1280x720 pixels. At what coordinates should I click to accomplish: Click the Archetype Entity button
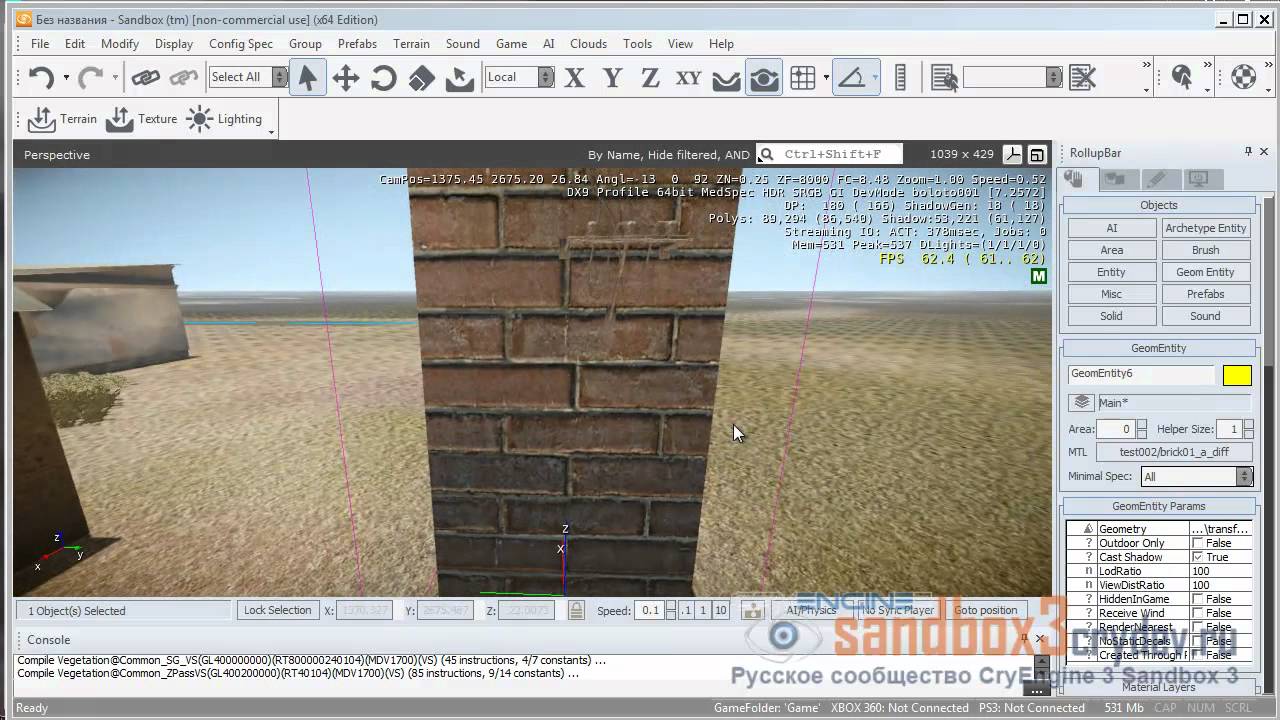point(1205,228)
